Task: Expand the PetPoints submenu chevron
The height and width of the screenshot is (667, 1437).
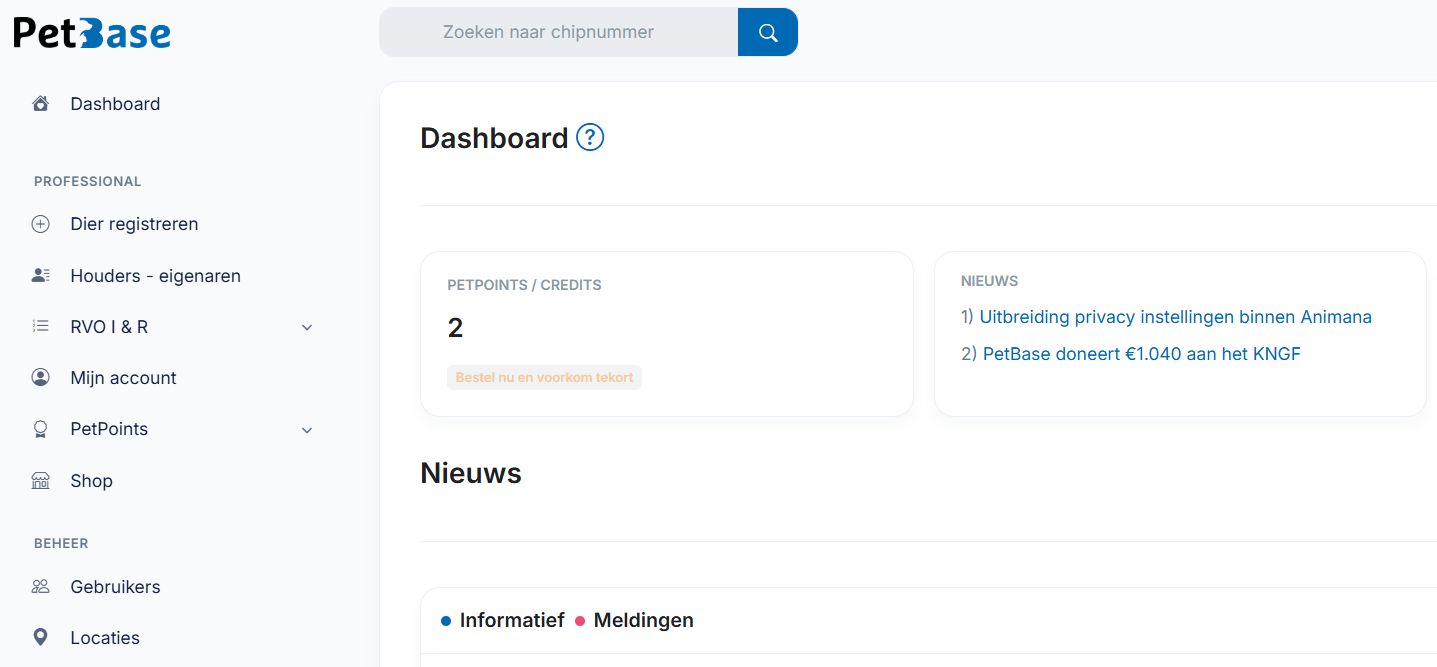Action: tap(306, 429)
